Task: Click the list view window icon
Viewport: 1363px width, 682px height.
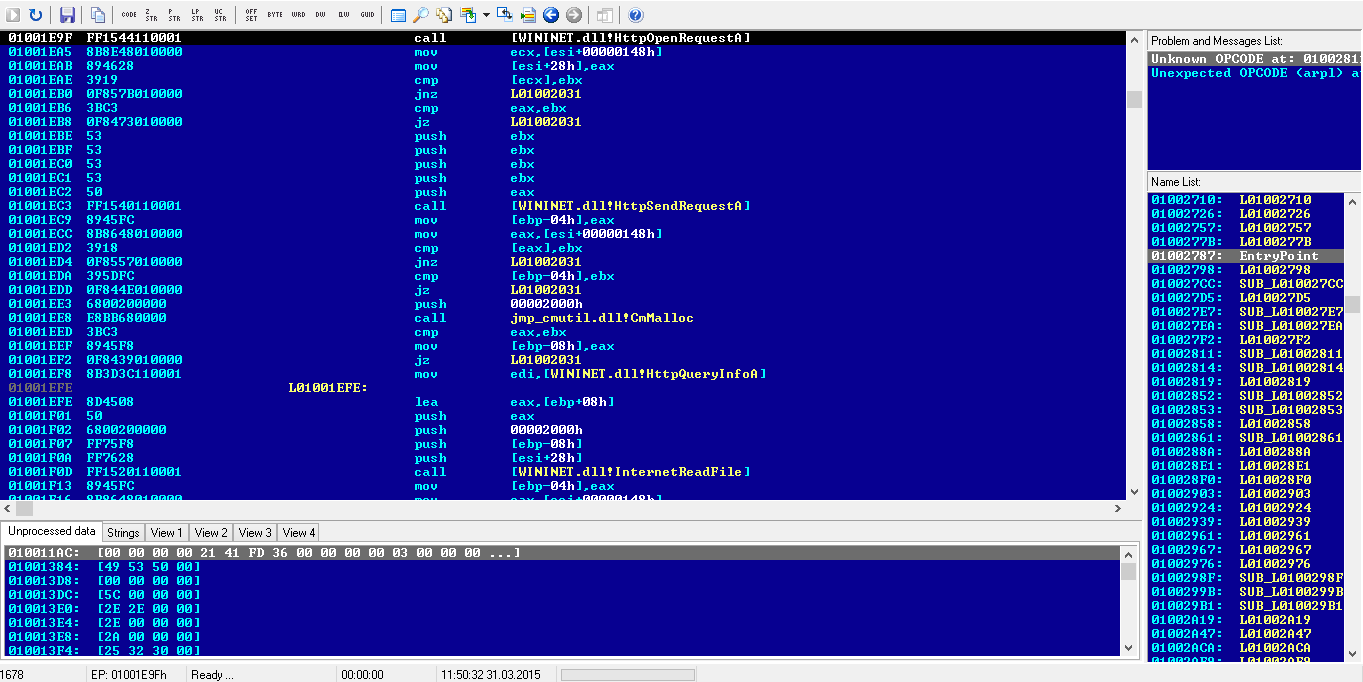Action: 398,15
